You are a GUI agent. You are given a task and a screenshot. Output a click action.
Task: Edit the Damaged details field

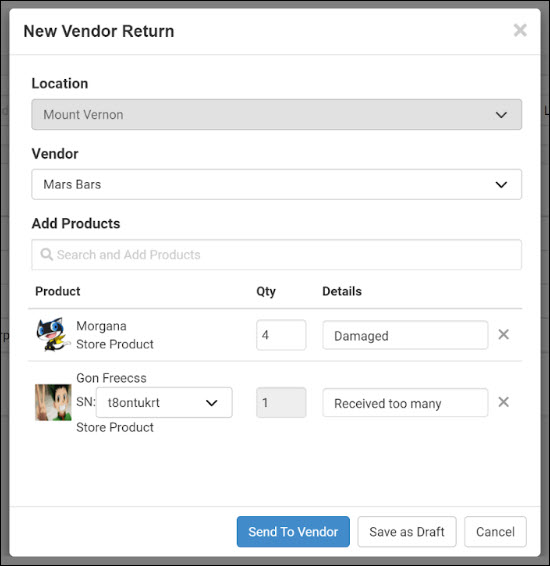click(x=405, y=335)
